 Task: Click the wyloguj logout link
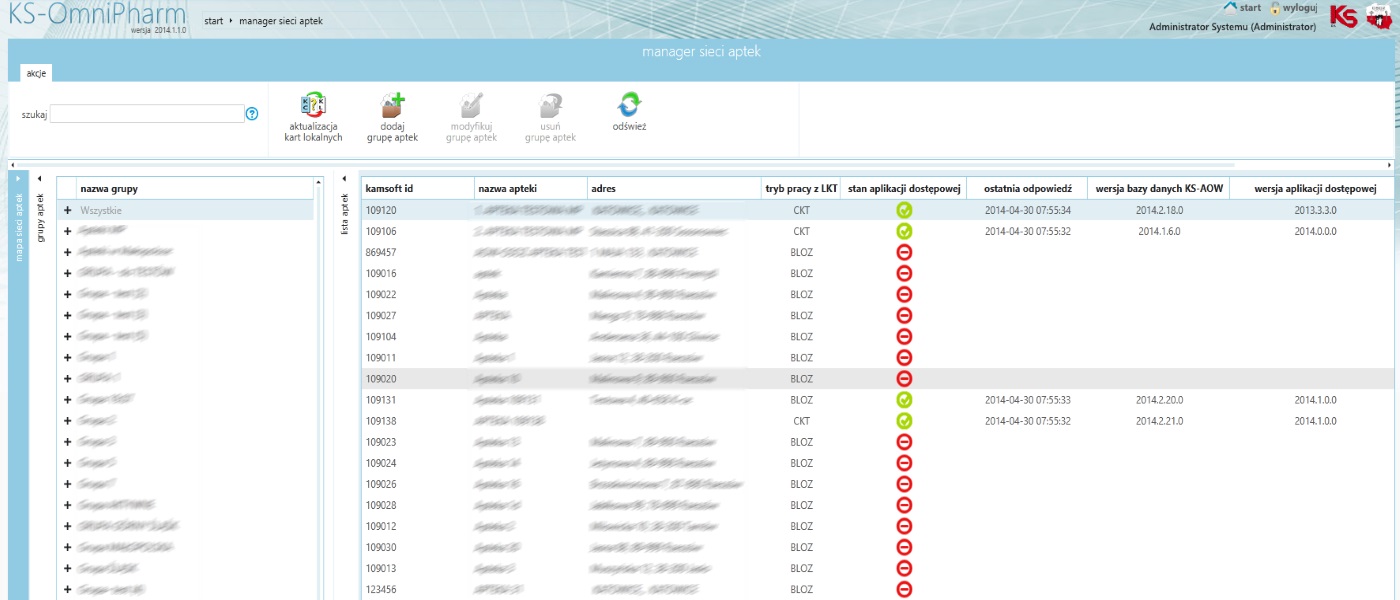click(x=1299, y=8)
